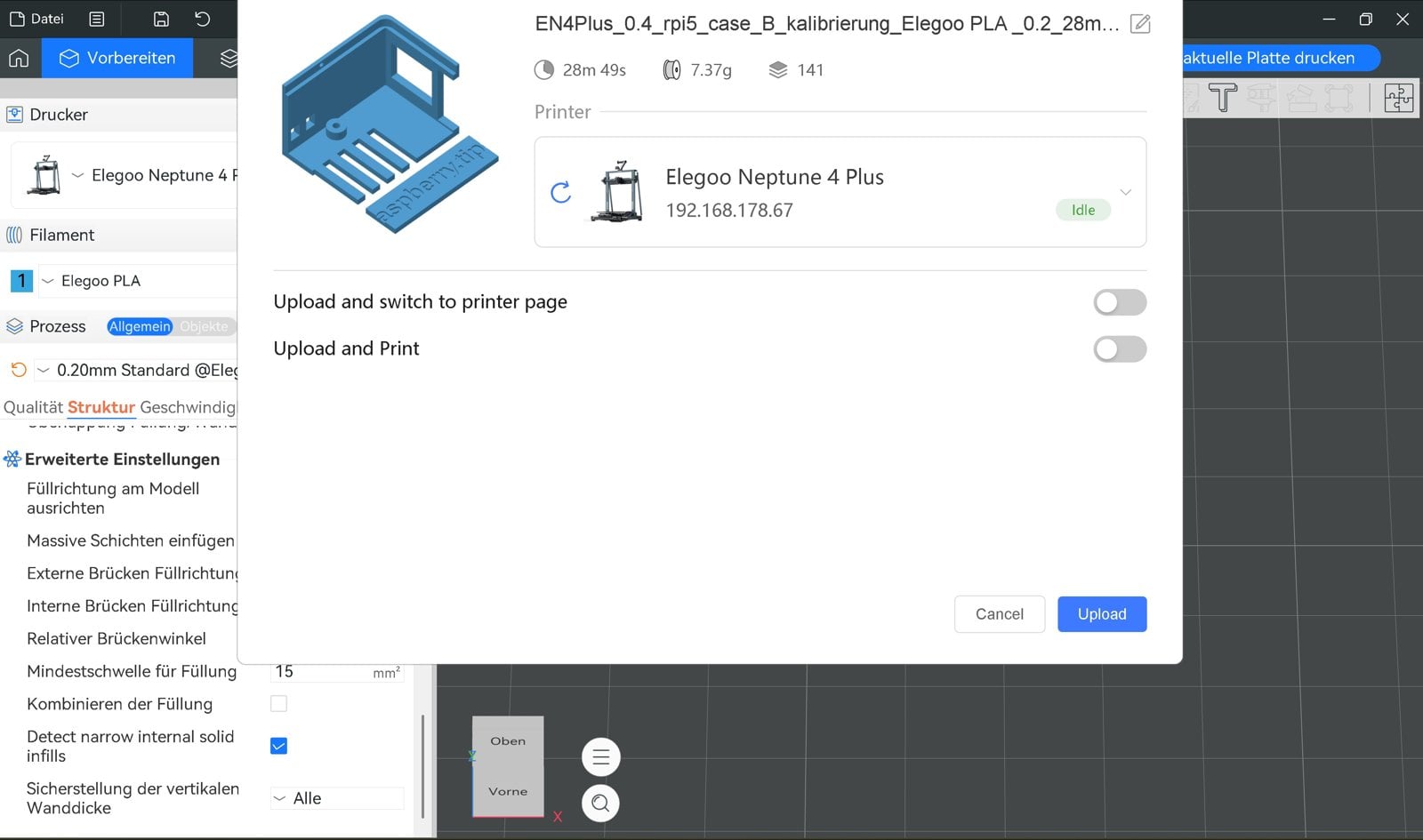Click the blue case model preview thumbnail
Image resolution: width=1423 pixels, height=840 pixels.
point(389,124)
